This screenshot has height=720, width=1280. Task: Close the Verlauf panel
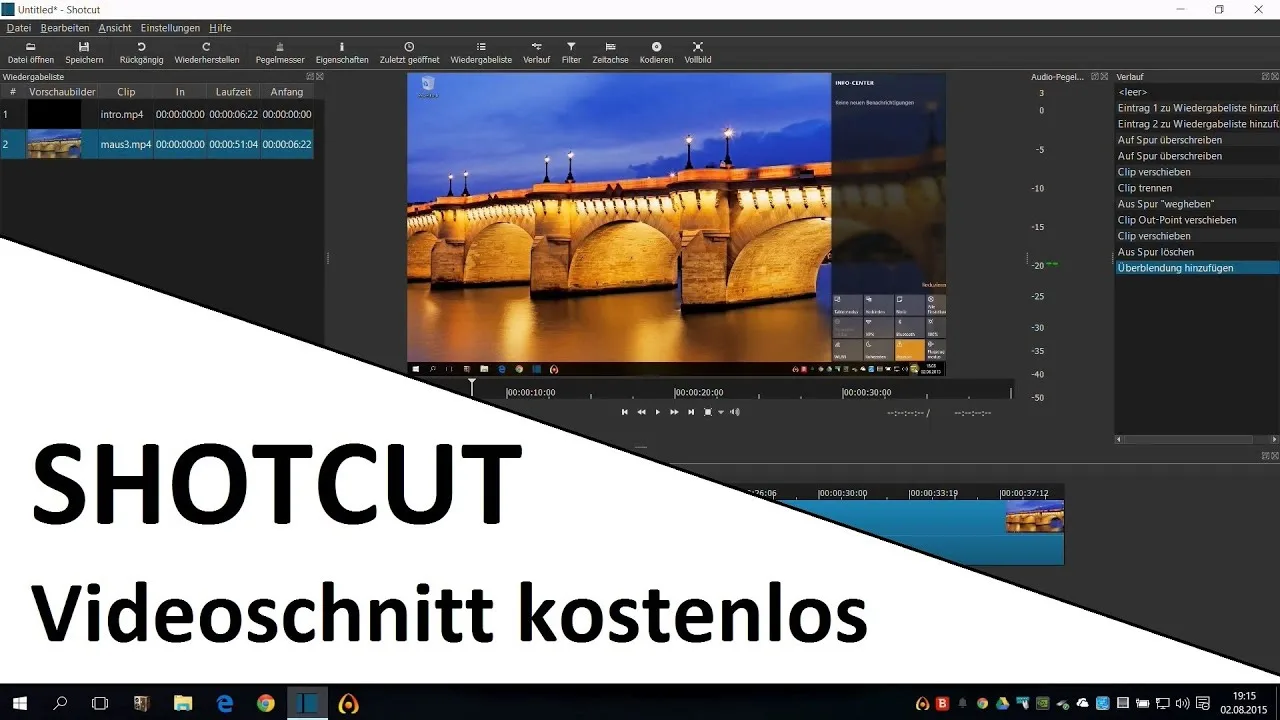click(1274, 76)
